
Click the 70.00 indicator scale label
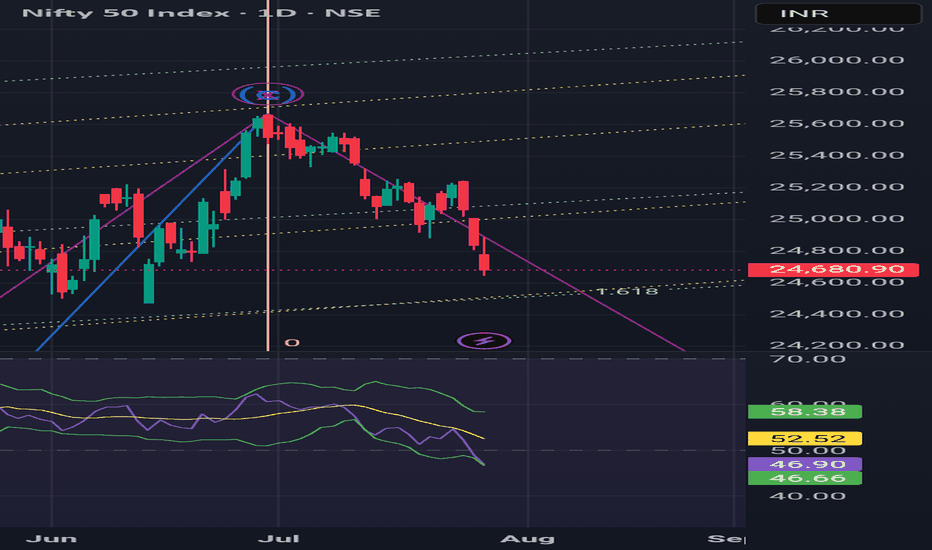pyautogui.click(x=807, y=359)
